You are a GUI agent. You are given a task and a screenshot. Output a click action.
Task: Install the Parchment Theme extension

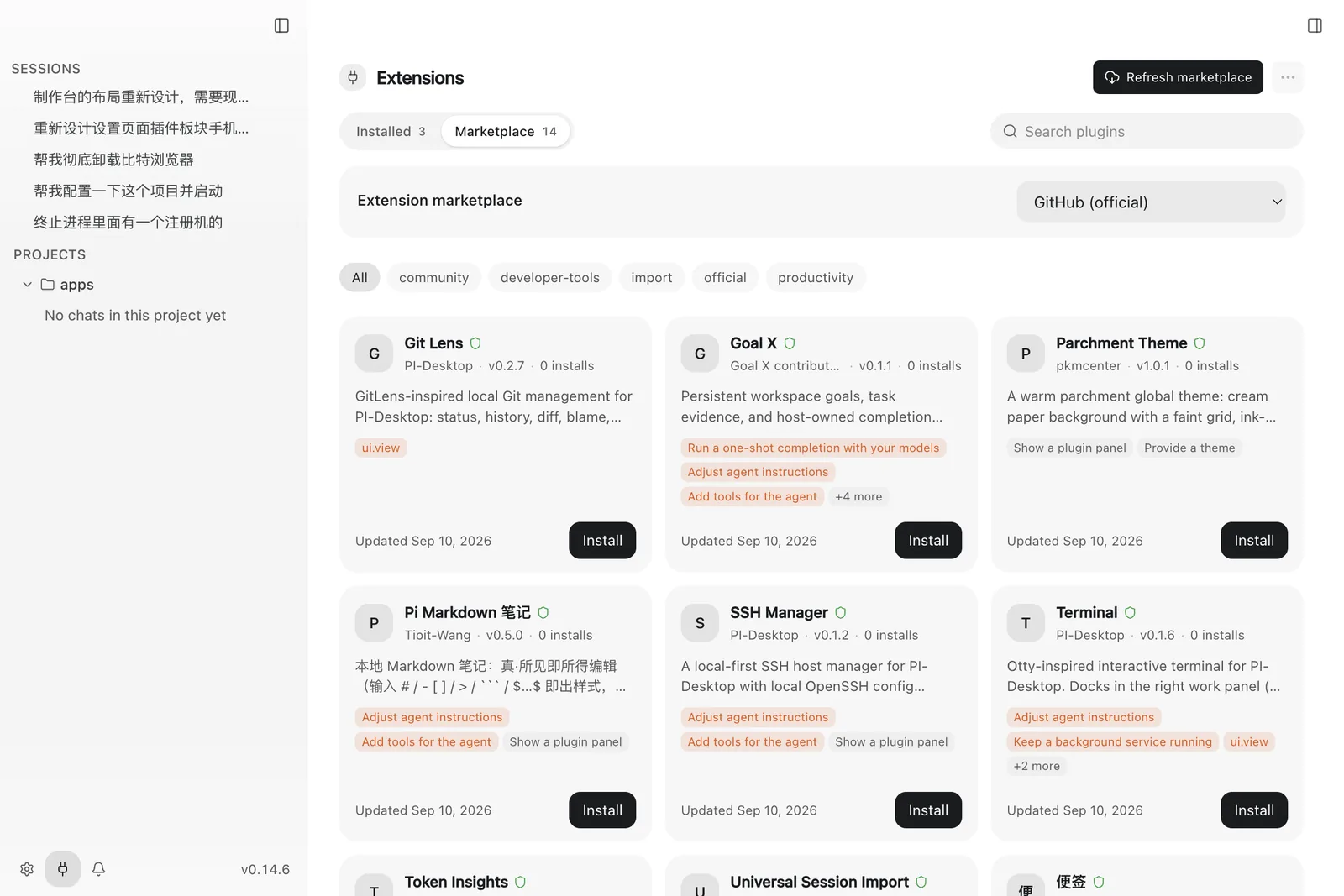point(1254,541)
